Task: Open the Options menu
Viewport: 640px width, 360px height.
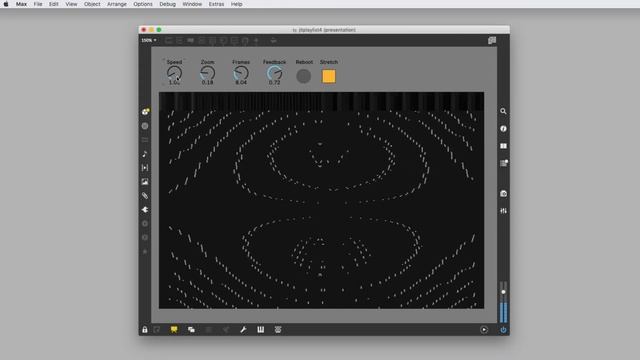Action: click(143, 4)
